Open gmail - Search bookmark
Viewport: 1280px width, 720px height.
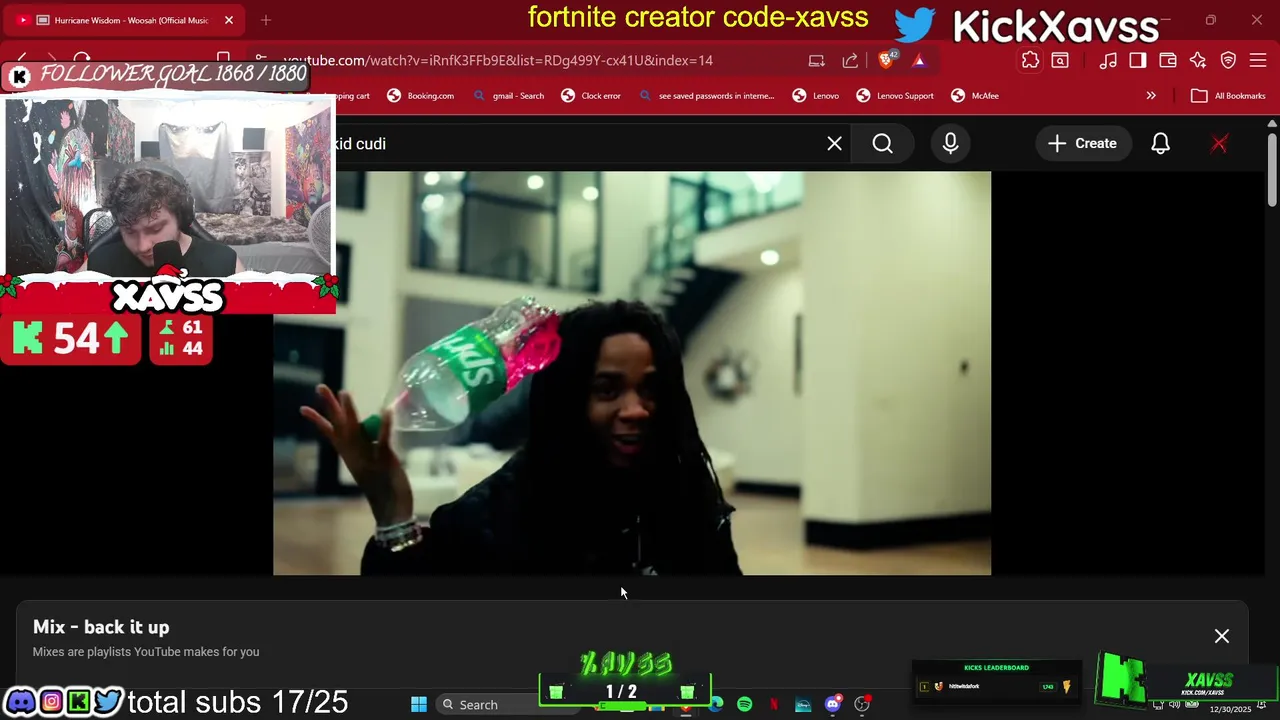(x=508, y=96)
